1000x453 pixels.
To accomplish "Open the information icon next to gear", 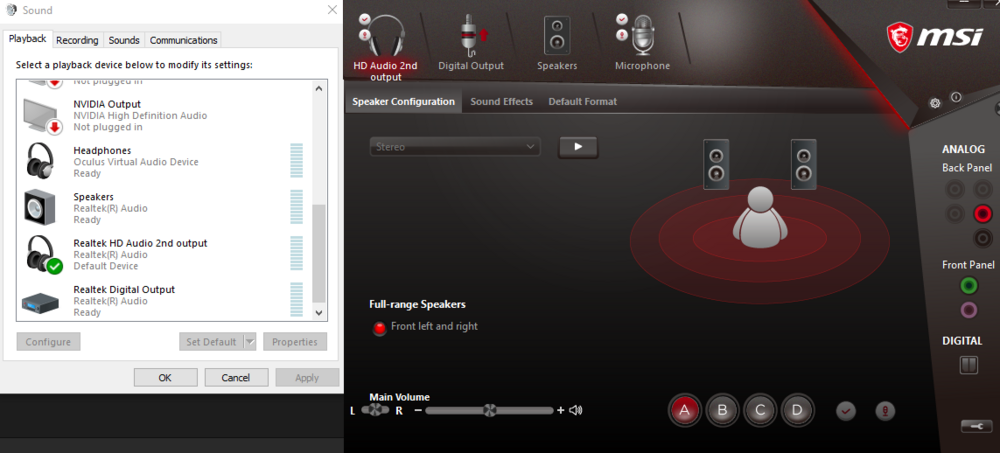I will pos(955,97).
